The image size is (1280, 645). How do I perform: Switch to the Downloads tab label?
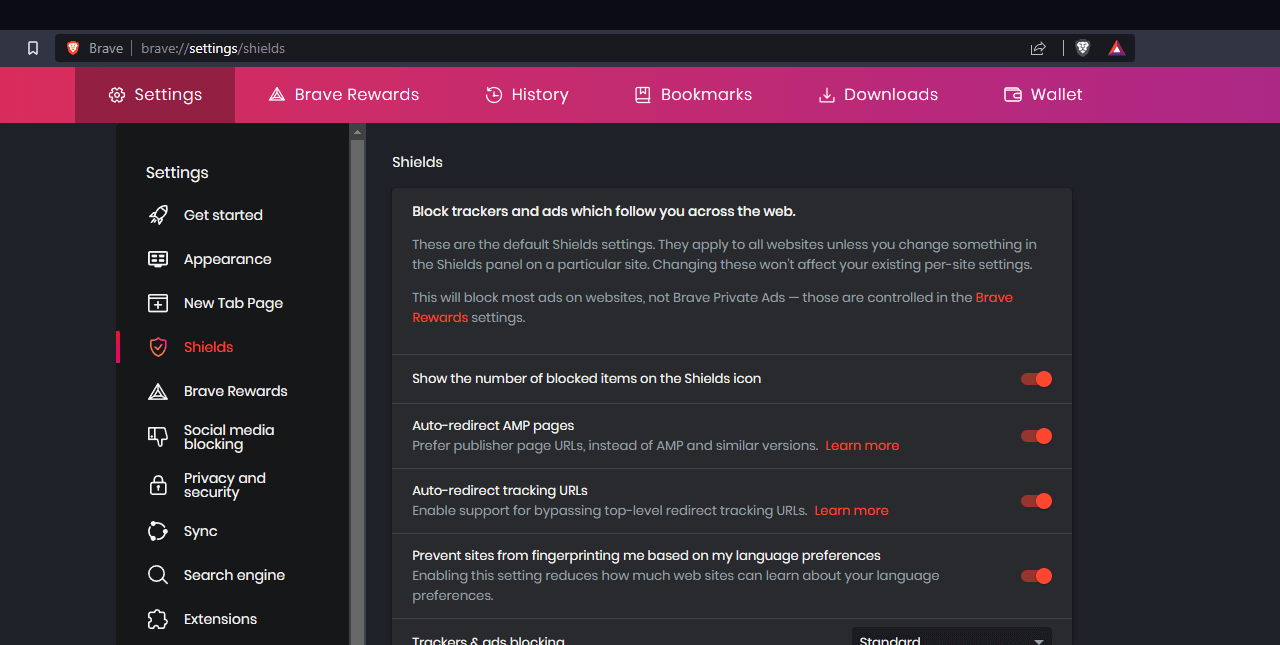(891, 95)
